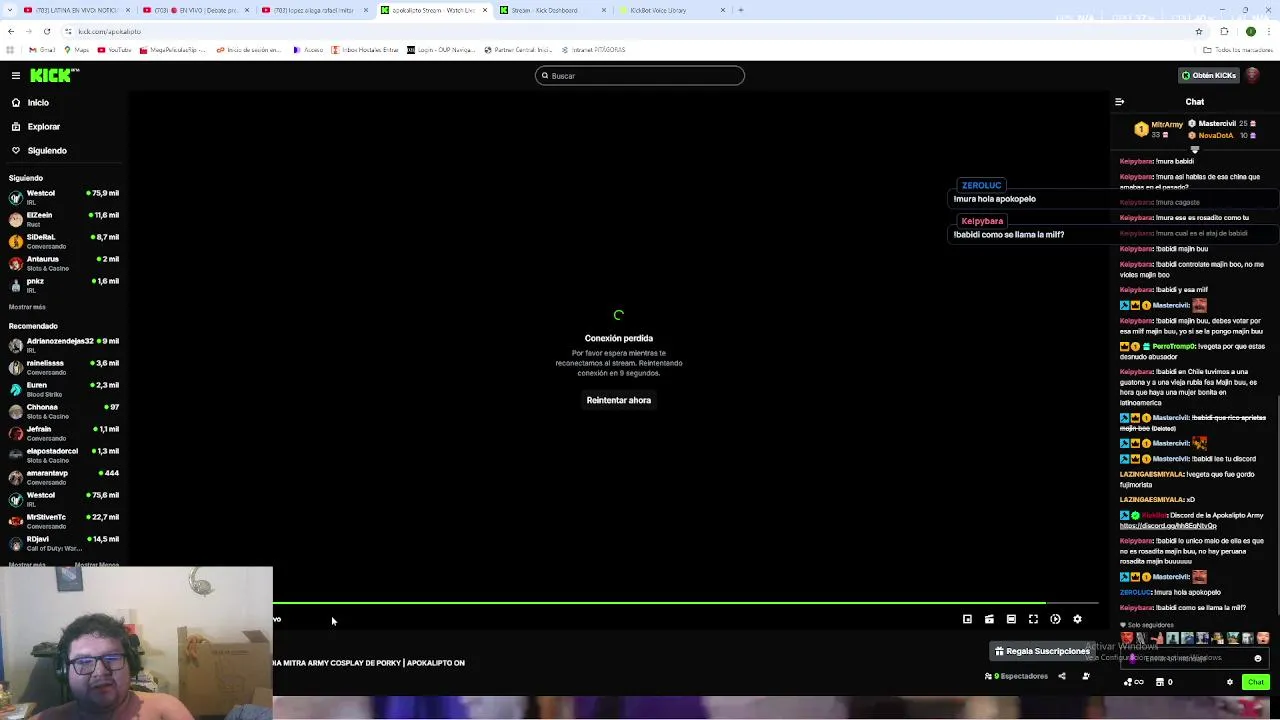Open the clip creation icon
The width and height of the screenshot is (1280, 720).
[x=989, y=619]
